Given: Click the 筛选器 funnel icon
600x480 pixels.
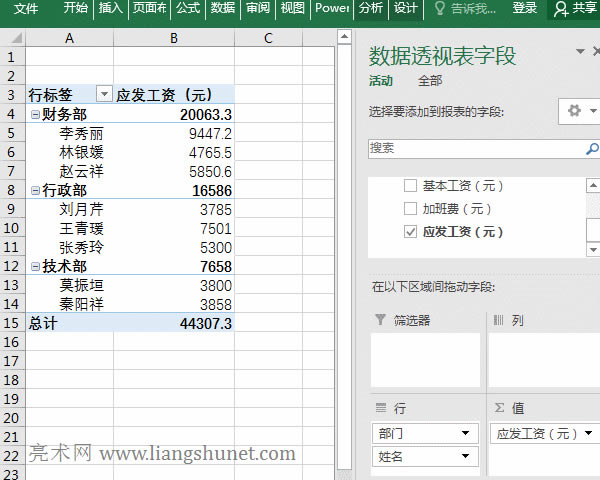Looking at the screenshot, I should click(380, 320).
